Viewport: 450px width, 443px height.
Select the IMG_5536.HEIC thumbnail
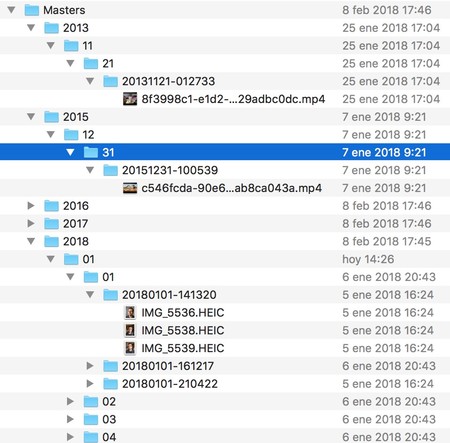130,312
